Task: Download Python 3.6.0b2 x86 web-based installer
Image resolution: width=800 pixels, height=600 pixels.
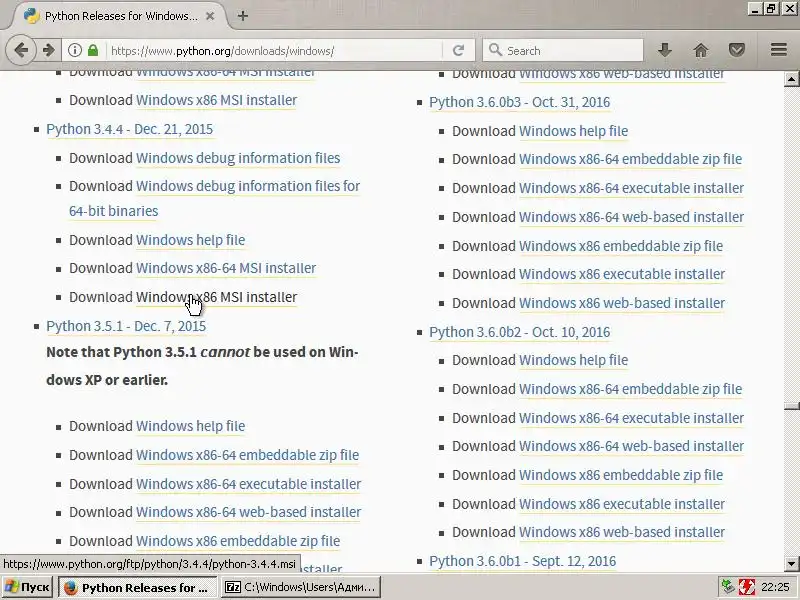Action: pyautogui.click(x=622, y=532)
